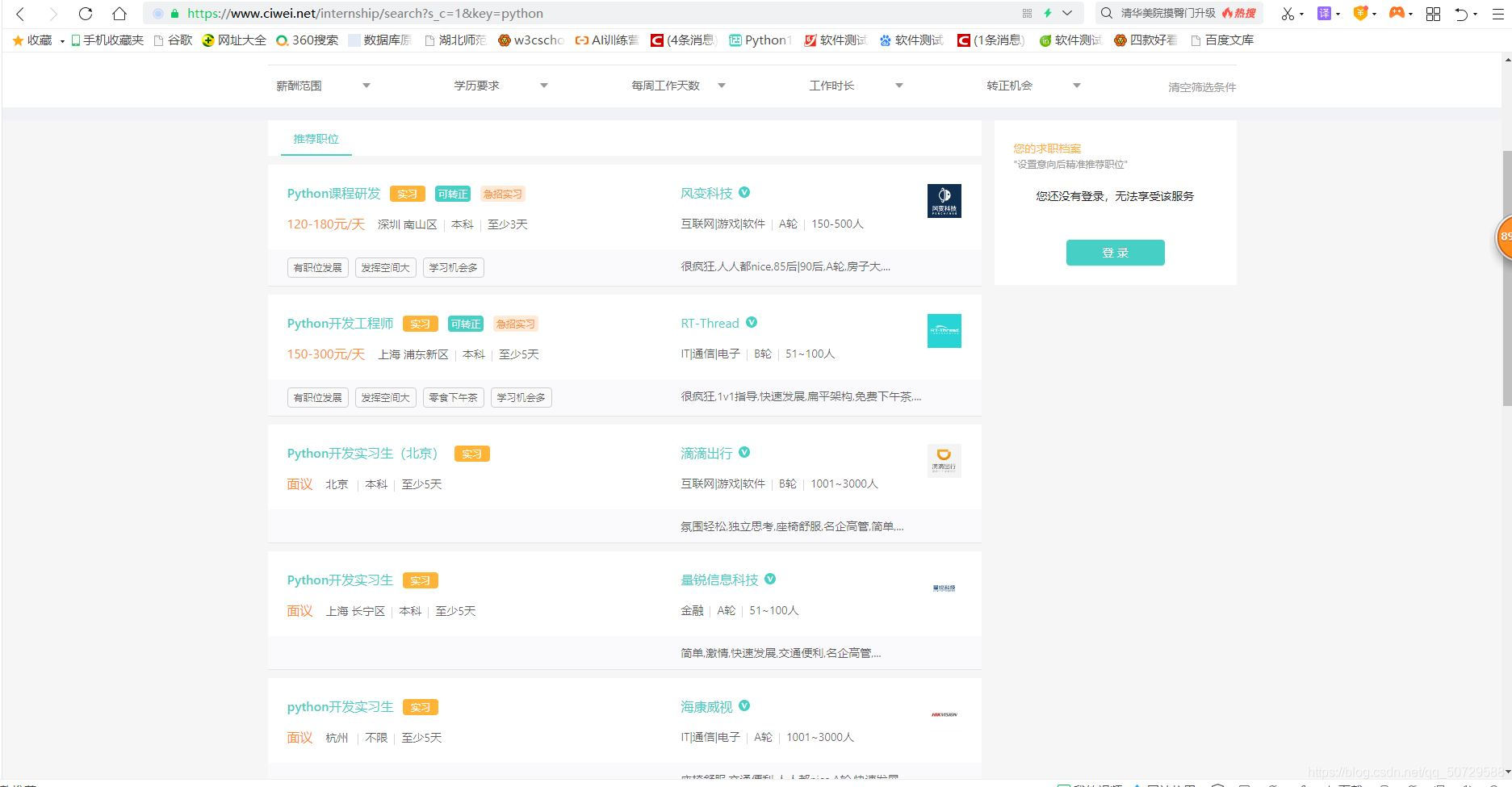Click verified badge next to RT-Thread
This screenshot has width=1512, height=787.
pos(752,322)
